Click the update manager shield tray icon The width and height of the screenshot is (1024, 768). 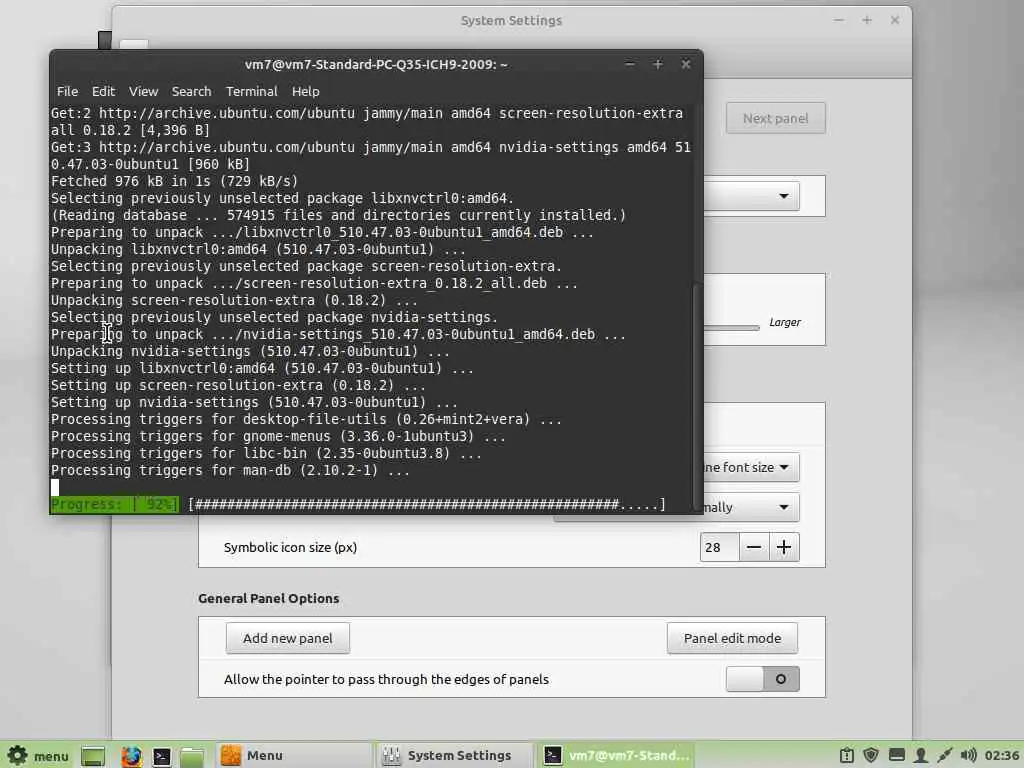tap(871, 756)
